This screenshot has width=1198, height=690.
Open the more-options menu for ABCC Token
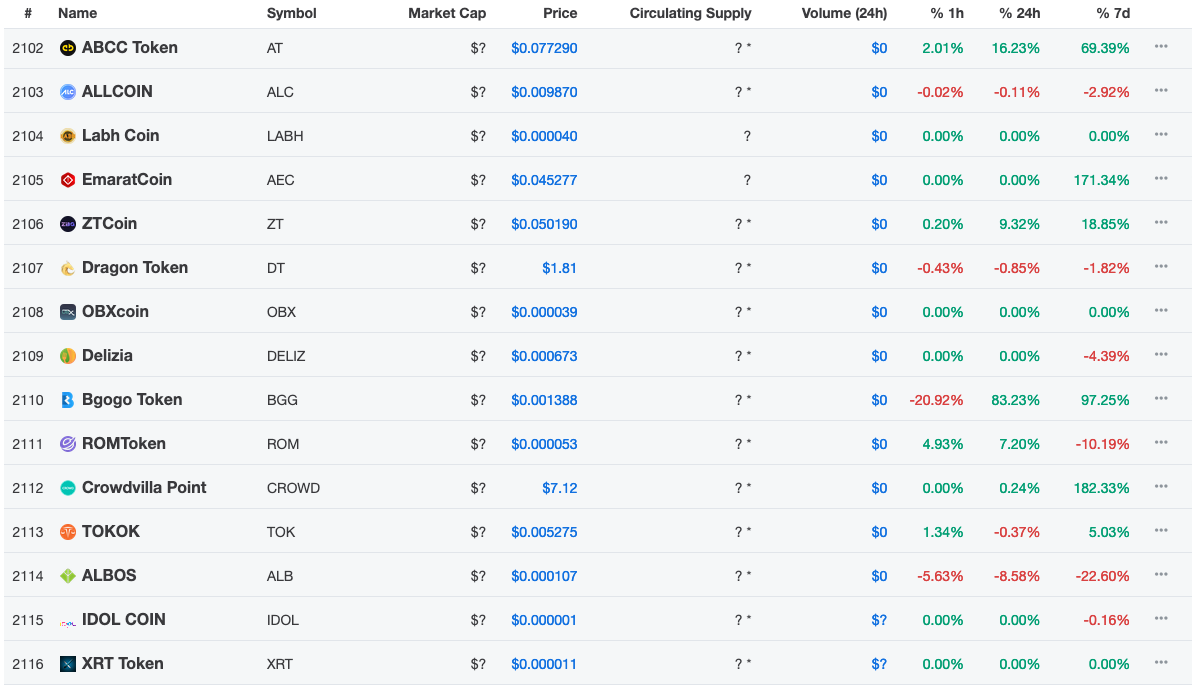1161,47
